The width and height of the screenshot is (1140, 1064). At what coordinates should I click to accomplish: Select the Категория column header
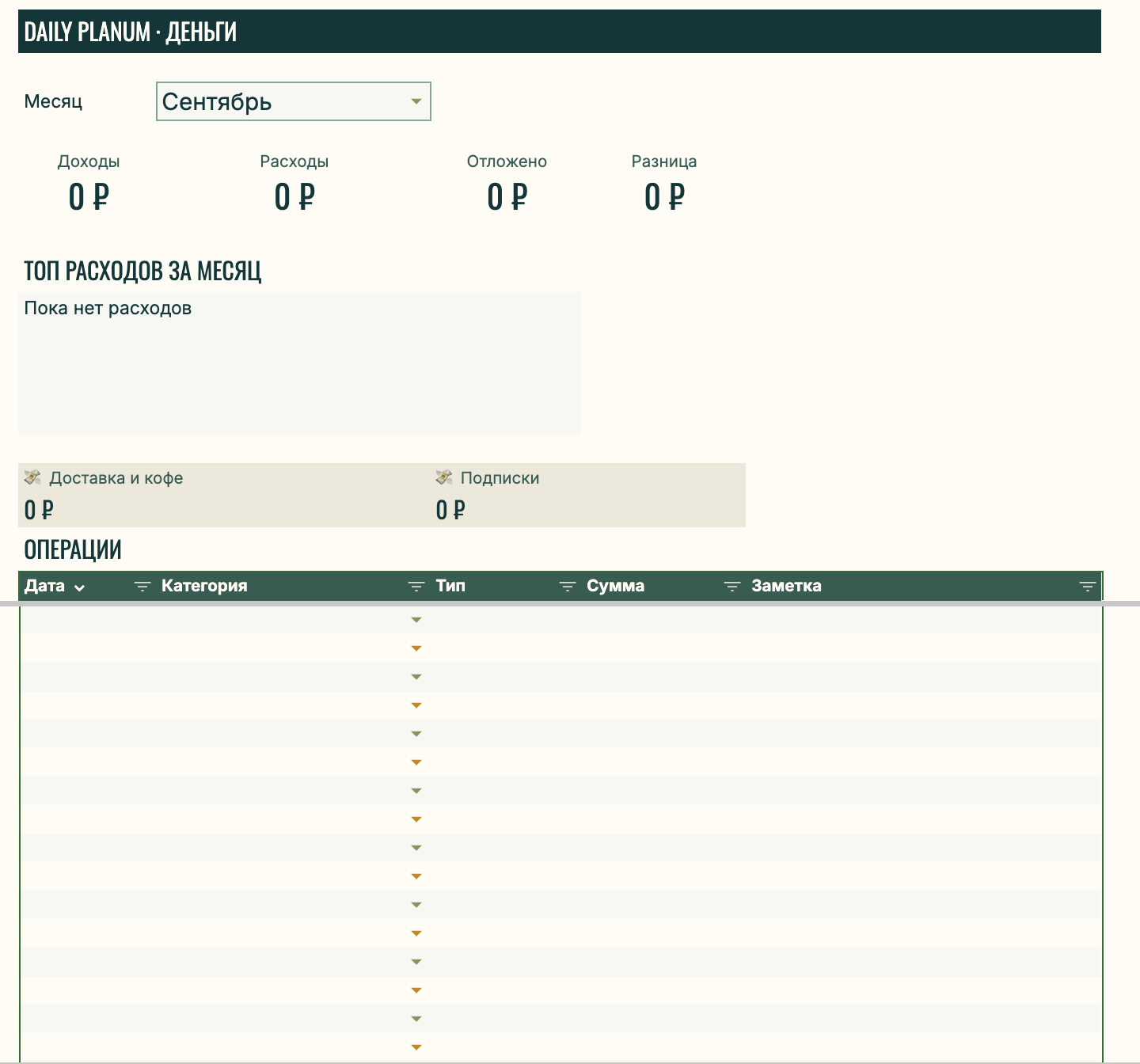(204, 586)
